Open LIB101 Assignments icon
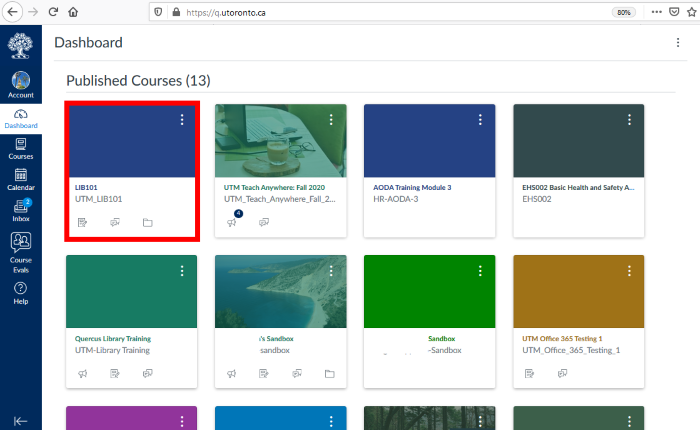700x430 pixels. pos(82,222)
